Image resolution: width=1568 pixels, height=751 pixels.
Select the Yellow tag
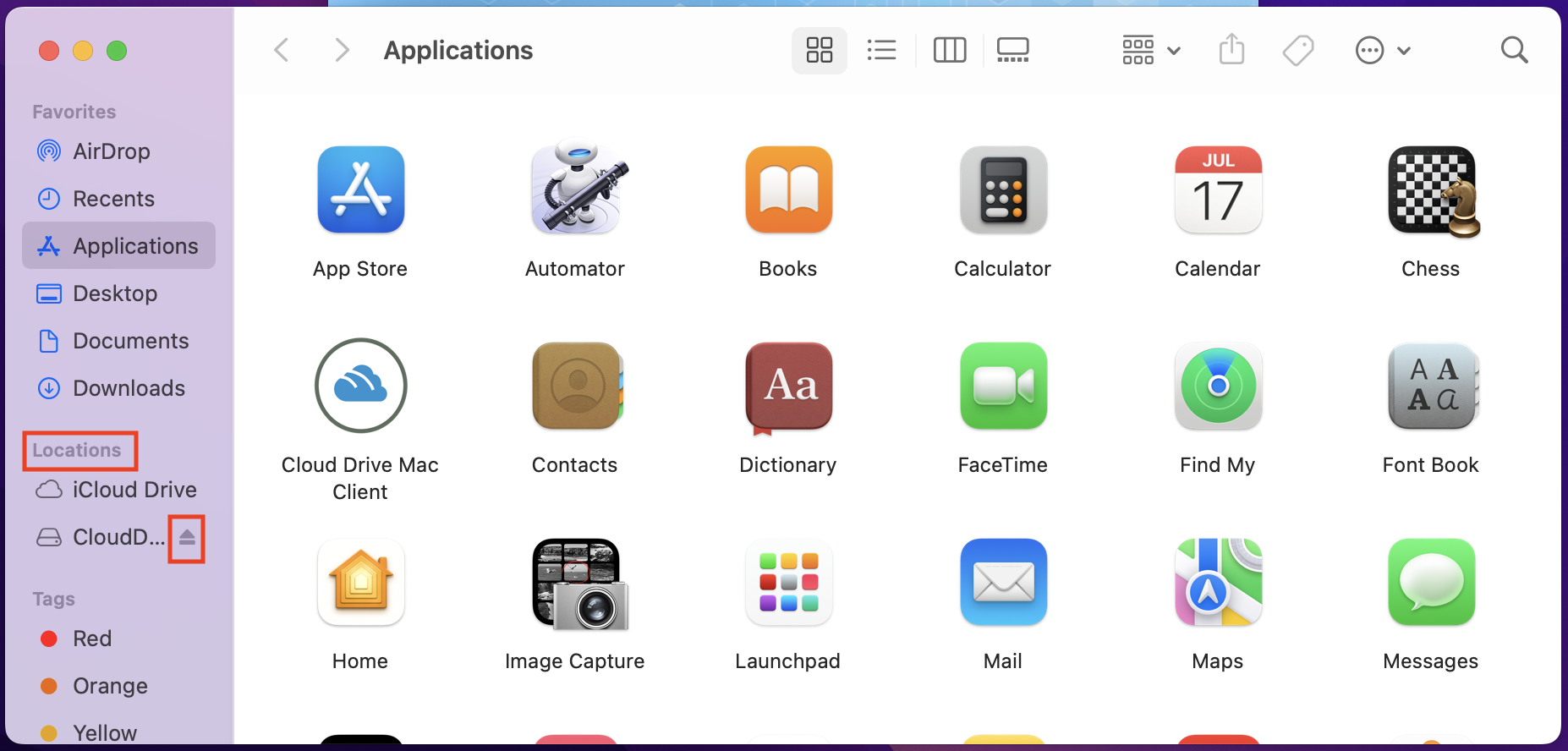pyautogui.click(x=118, y=732)
